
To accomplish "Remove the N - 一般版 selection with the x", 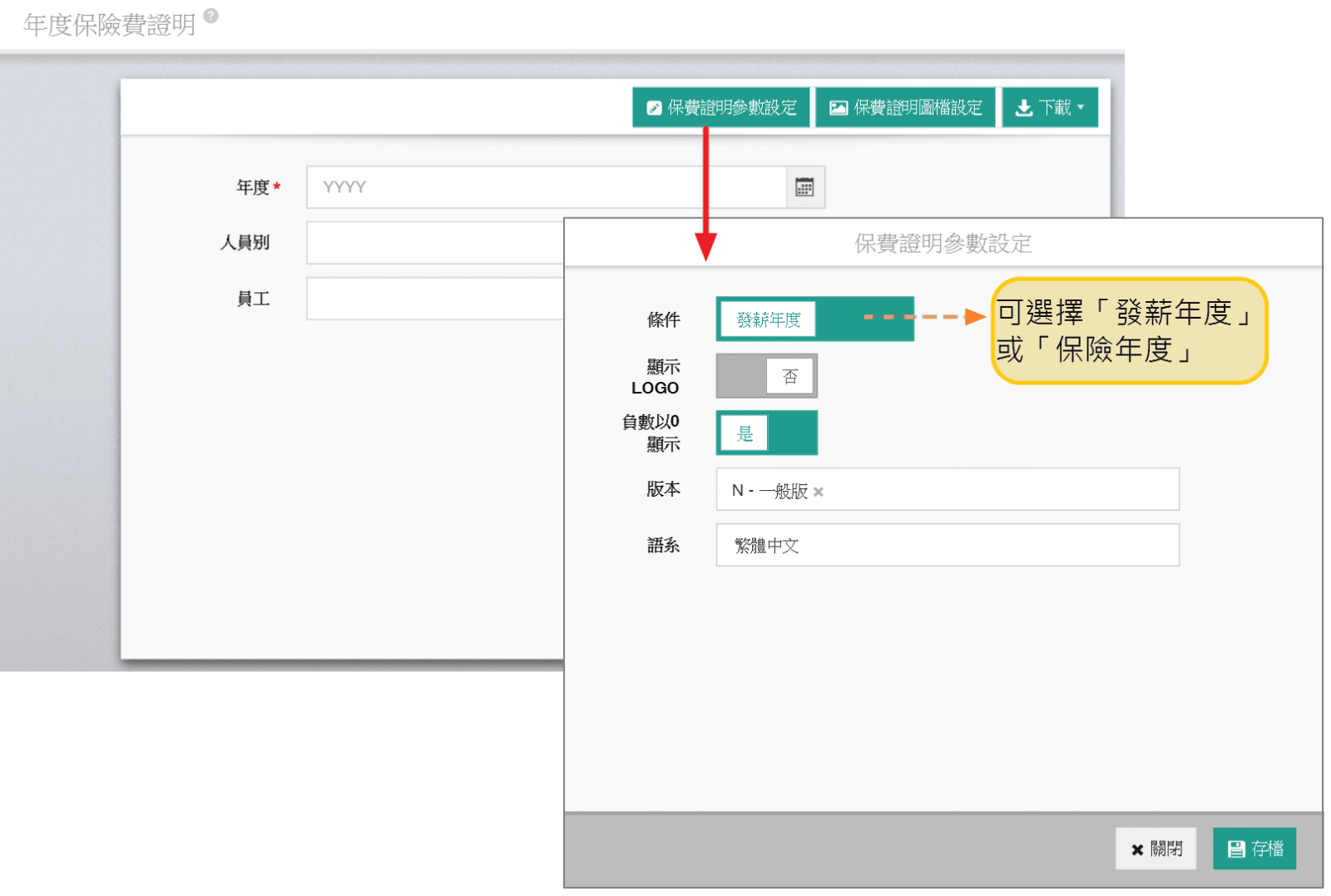I will tap(819, 492).
